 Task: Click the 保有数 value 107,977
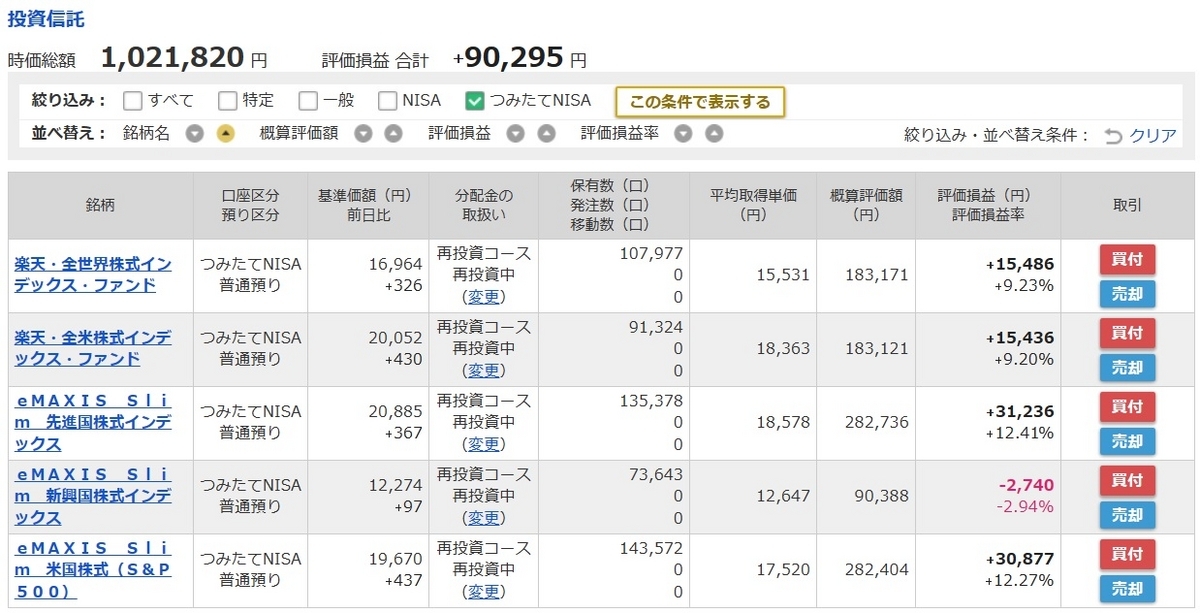[x=652, y=253]
